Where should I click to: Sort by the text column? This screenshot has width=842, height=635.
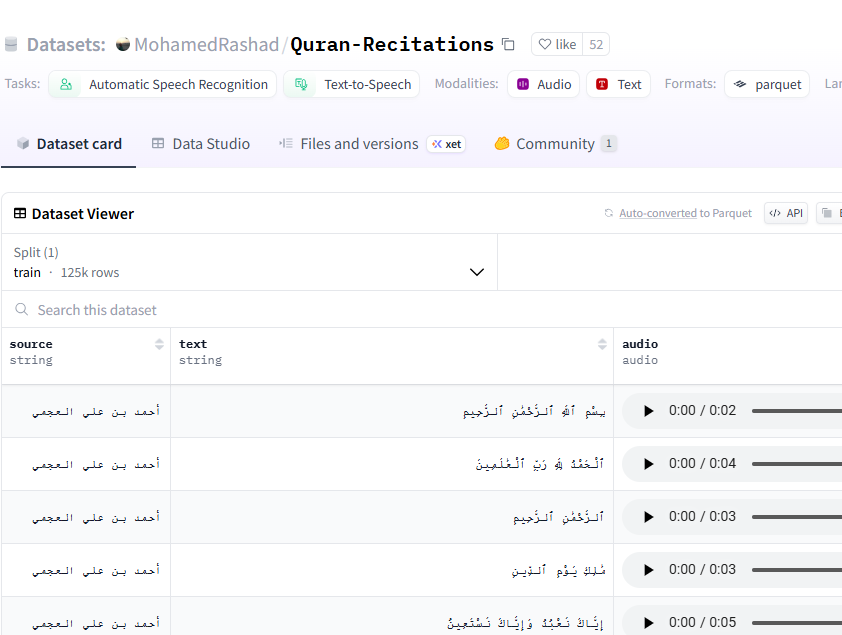602,344
